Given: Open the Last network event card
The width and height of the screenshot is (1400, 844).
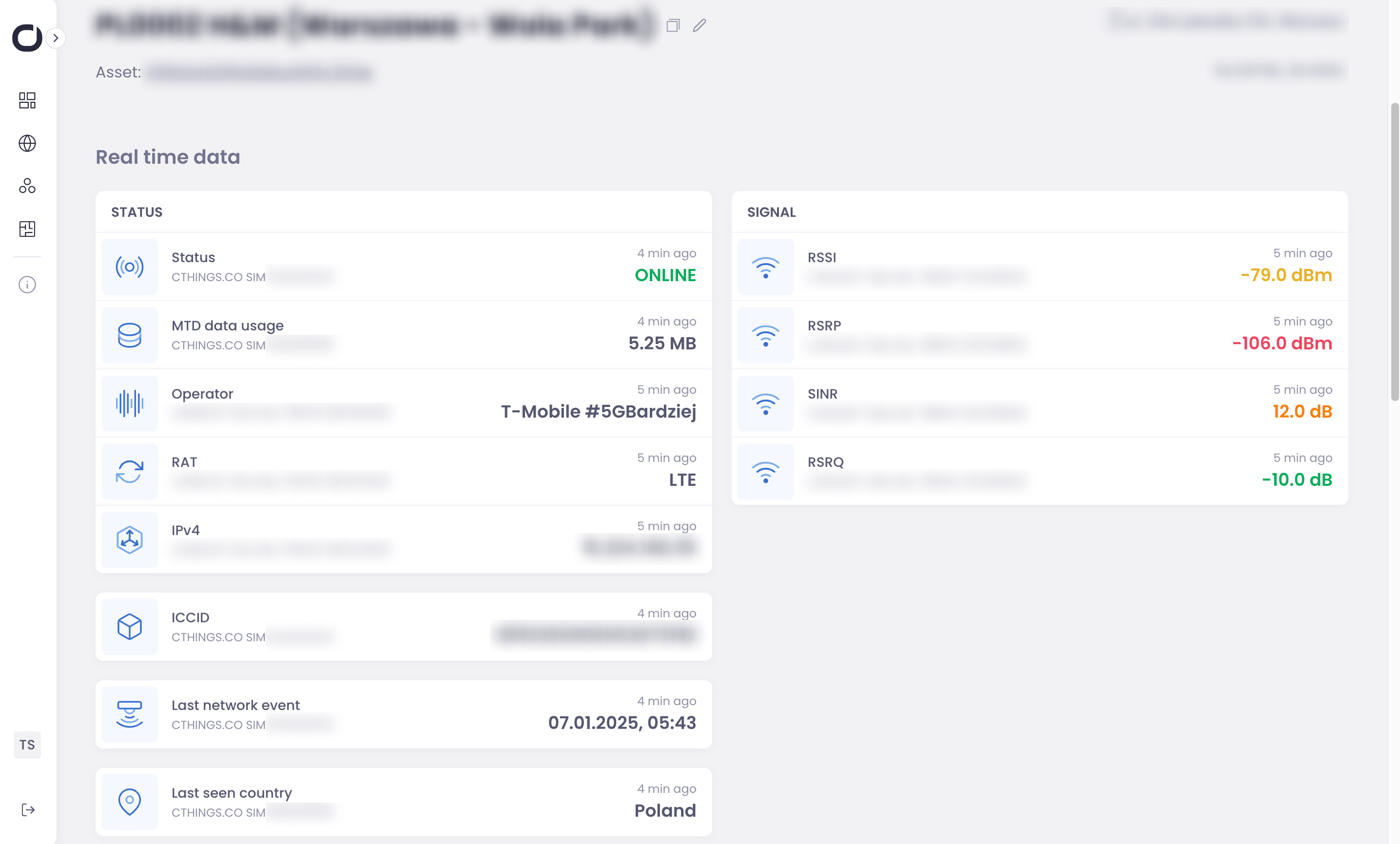Looking at the screenshot, I should coord(404,714).
